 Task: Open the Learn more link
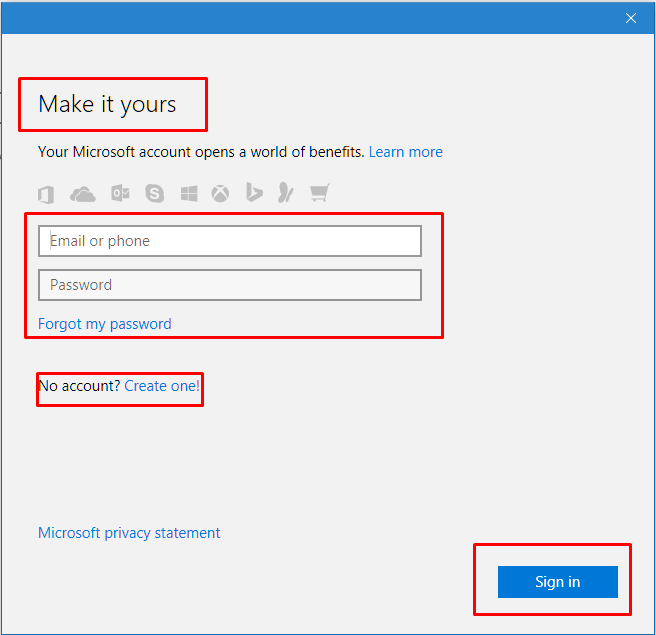tap(405, 152)
